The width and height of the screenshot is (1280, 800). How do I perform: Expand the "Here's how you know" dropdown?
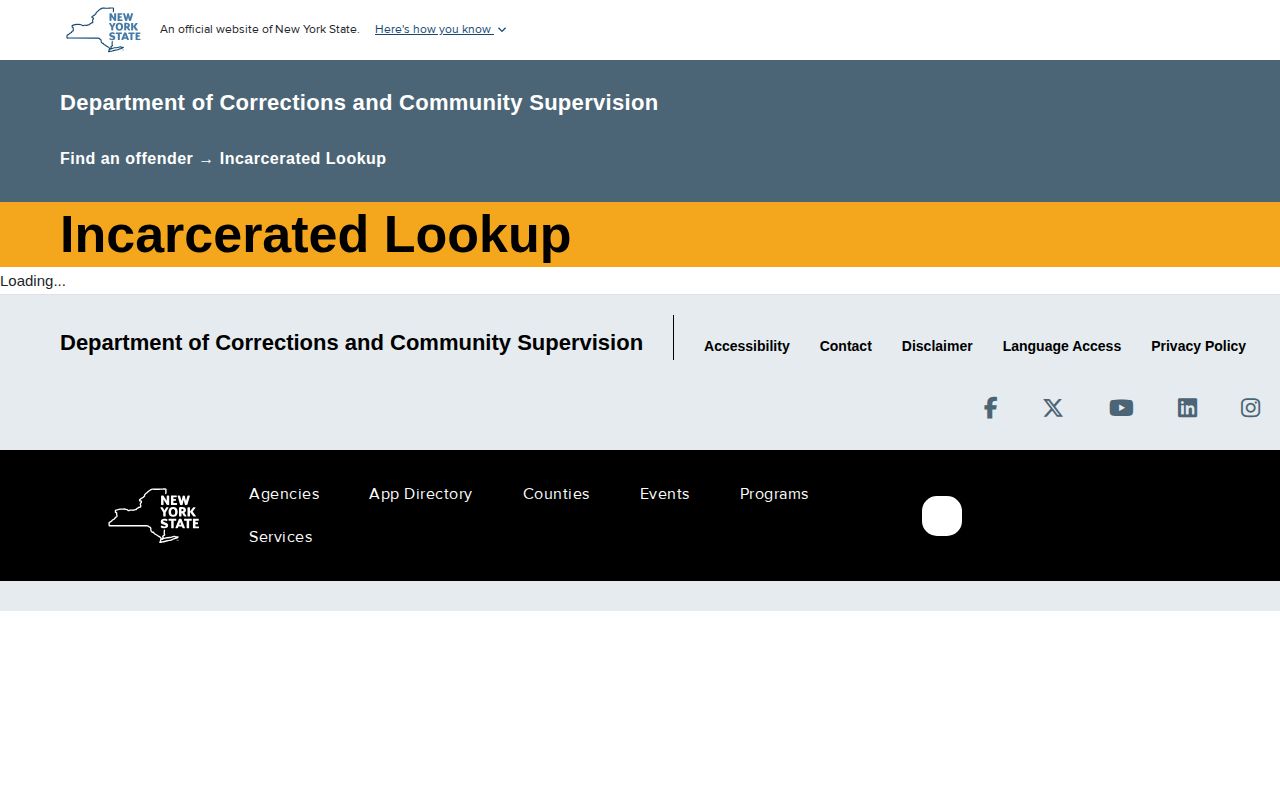pos(441,29)
